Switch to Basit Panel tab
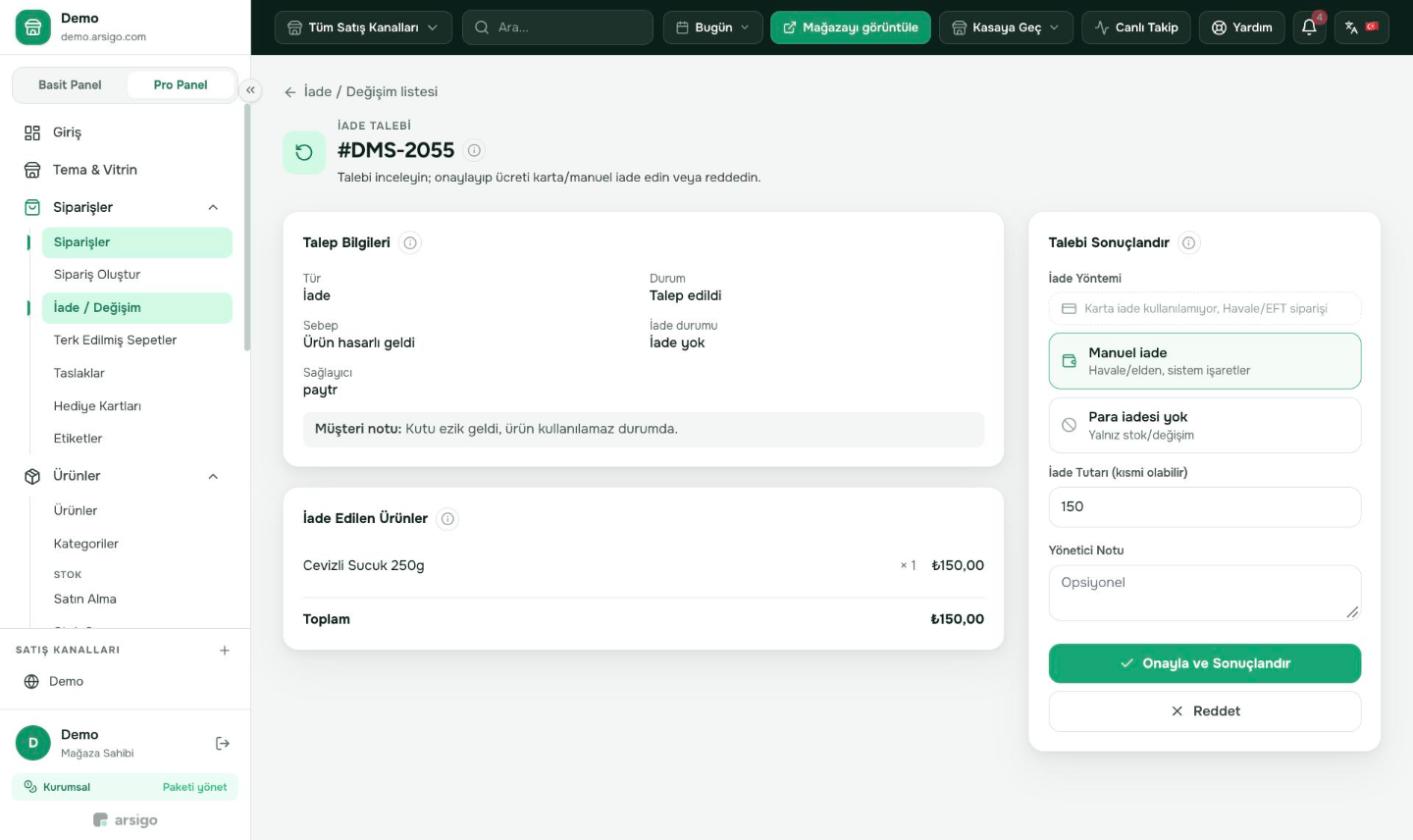 coord(70,85)
